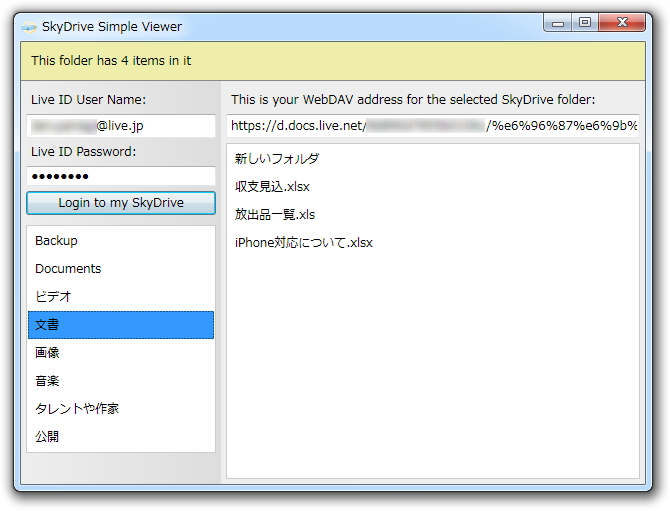Image resolution: width=670 pixels, height=511 pixels.
Task: Click the SkyDrive Simple Viewer app icon
Action: tap(29, 27)
